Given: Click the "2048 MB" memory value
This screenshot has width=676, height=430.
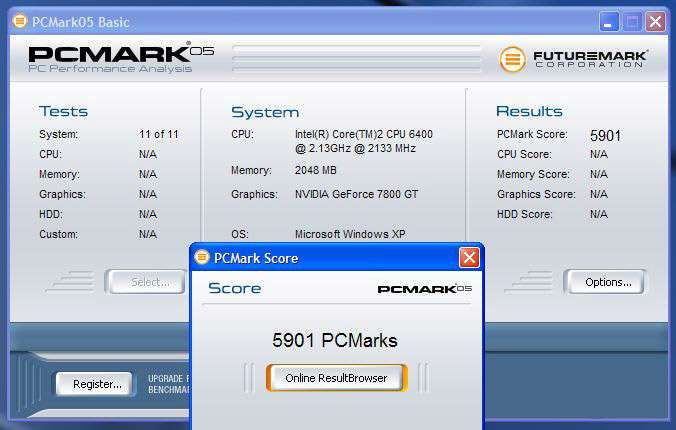Looking at the screenshot, I should click(x=316, y=170).
